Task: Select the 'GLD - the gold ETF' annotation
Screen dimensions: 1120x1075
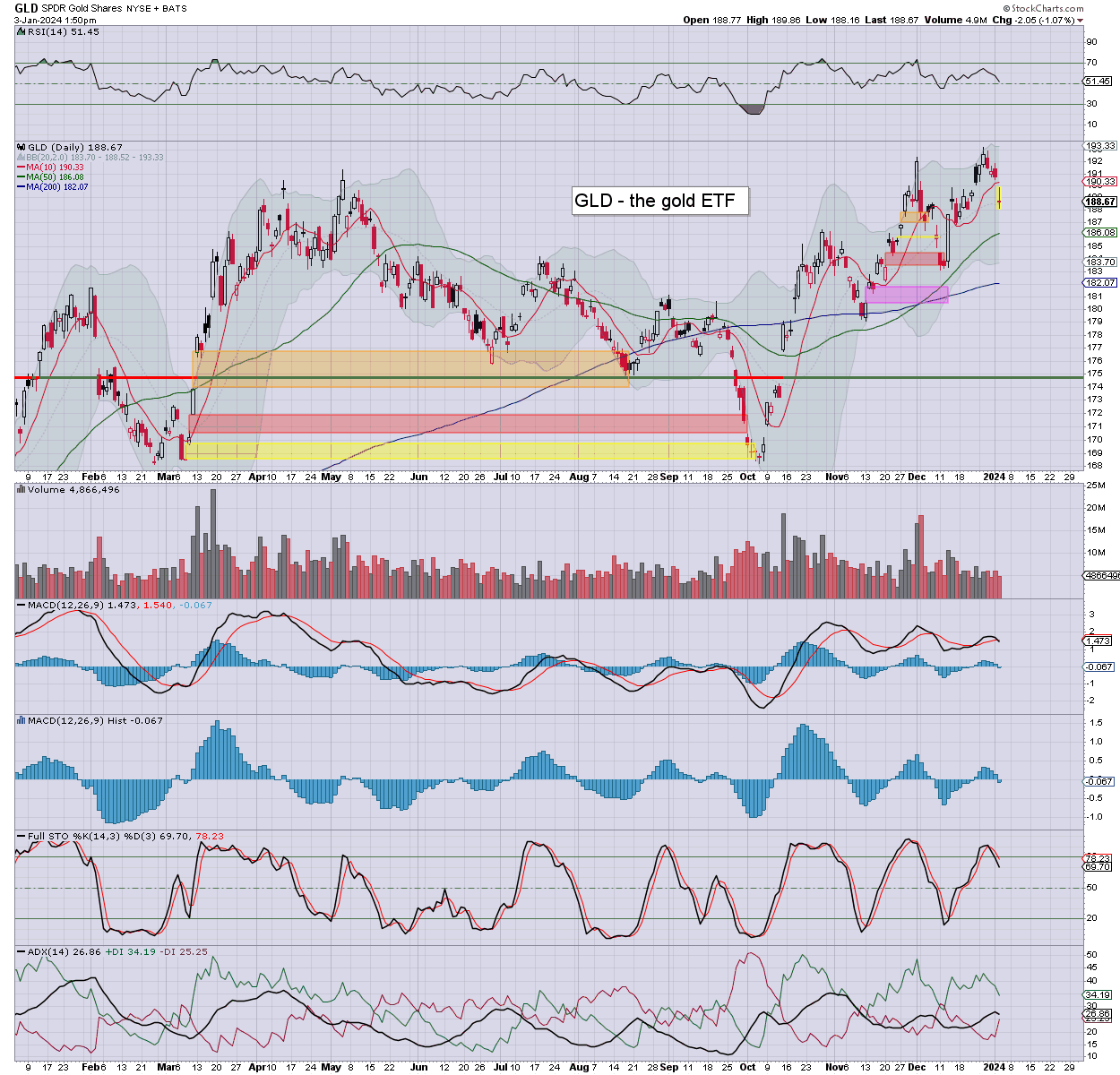Action: 659,201
